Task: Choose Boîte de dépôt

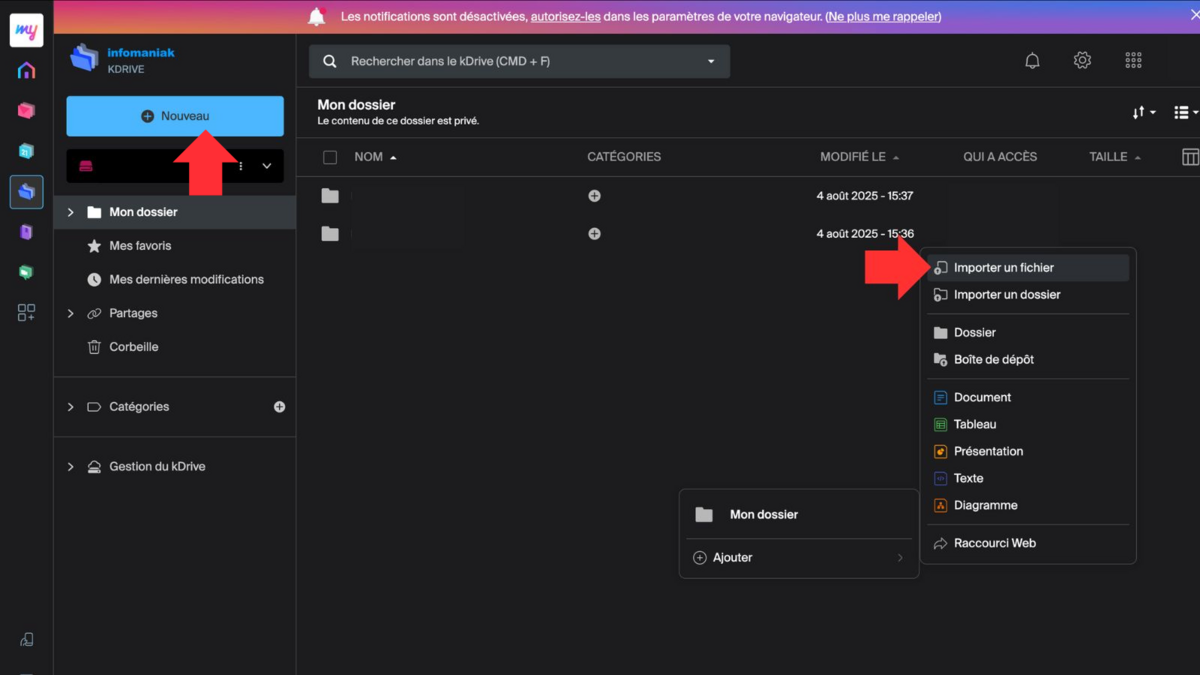Action: coord(1028,360)
